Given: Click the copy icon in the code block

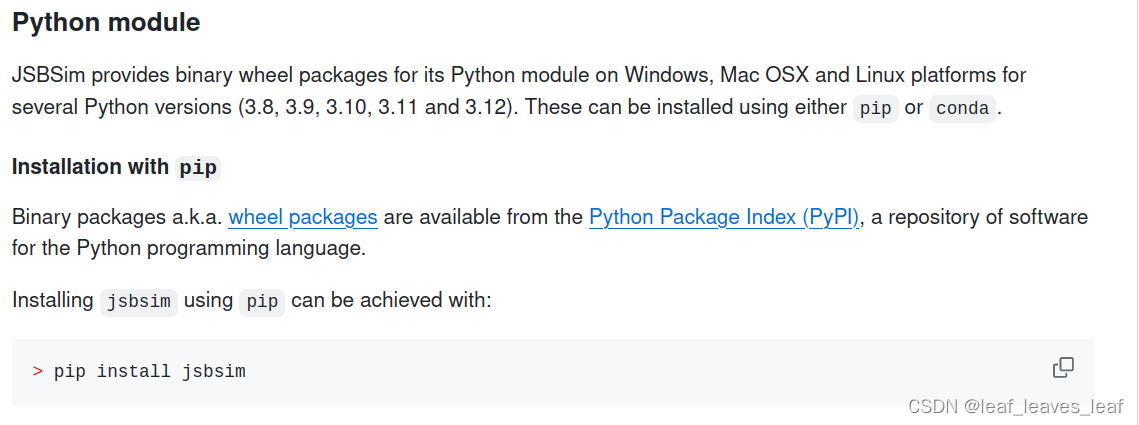Looking at the screenshot, I should [1063, 368].
